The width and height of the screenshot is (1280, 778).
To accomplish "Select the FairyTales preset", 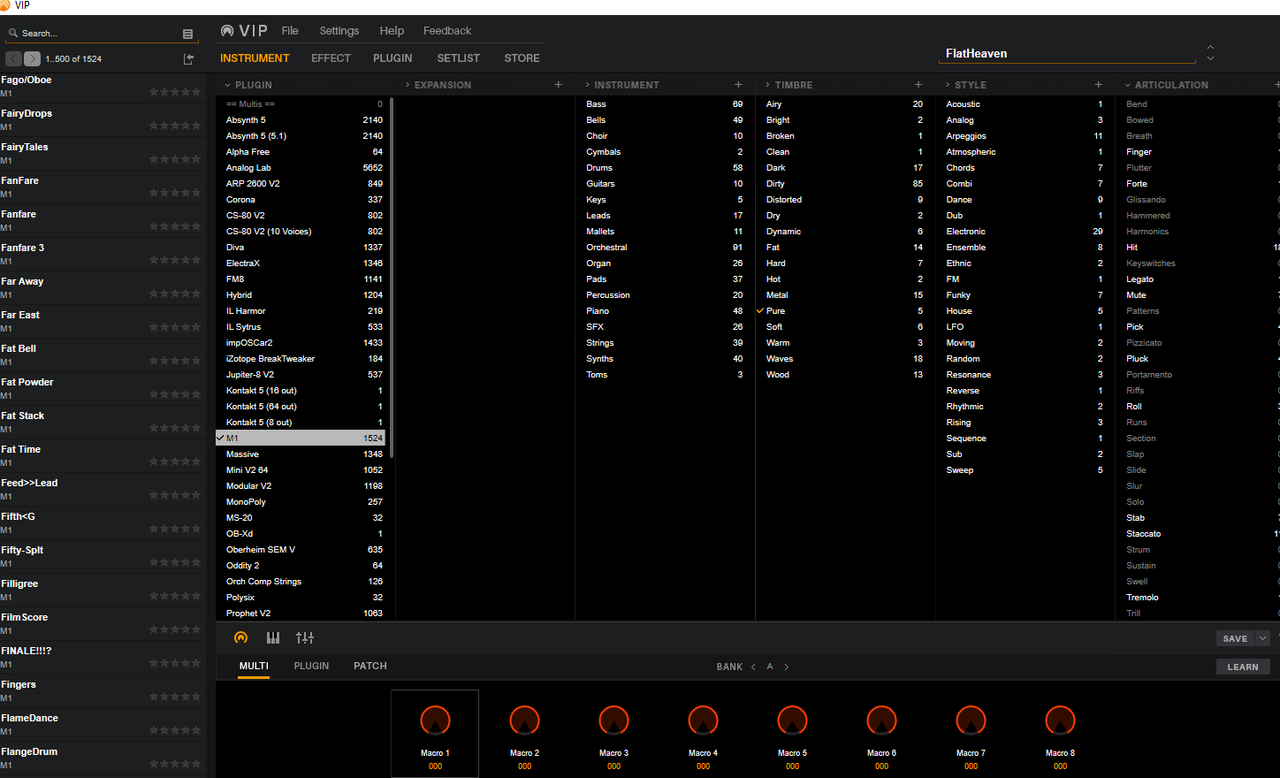I will coord(103,153).
